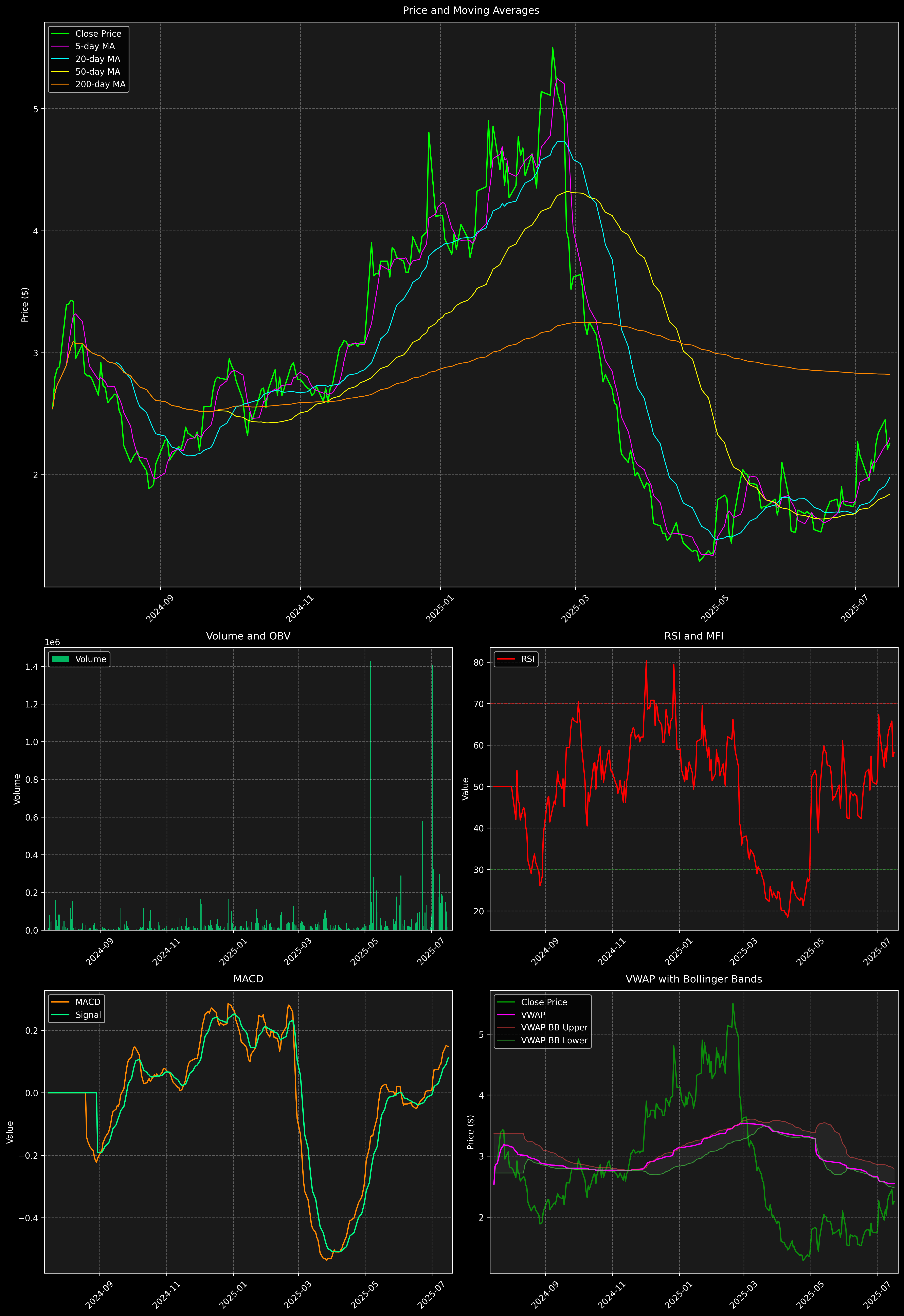
Task: Select the 'VWAP BB Lower' legend entry
Action: pyautogui.click(x=555, y=1040)
